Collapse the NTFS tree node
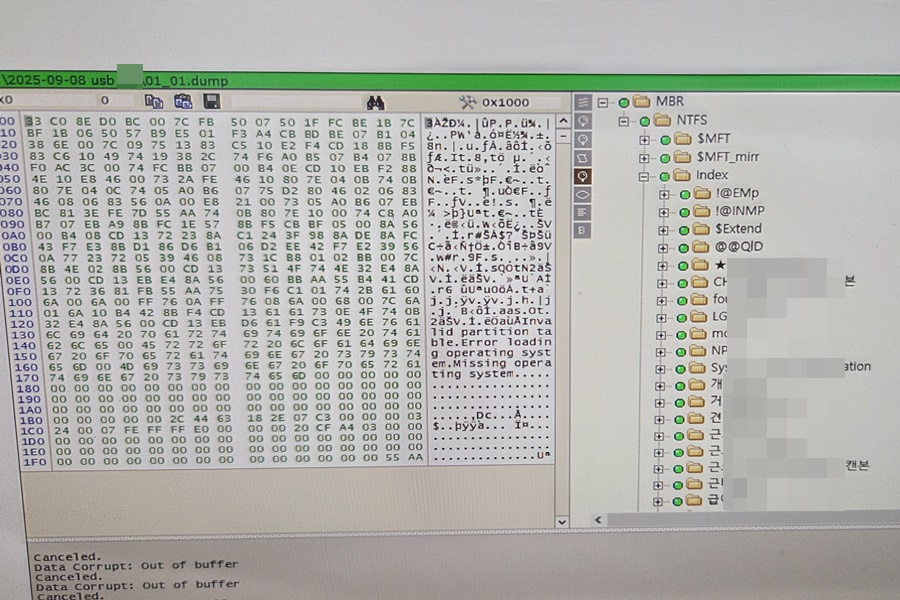The height and width of the screenshot is (600, 900). (x=625, y=121)
